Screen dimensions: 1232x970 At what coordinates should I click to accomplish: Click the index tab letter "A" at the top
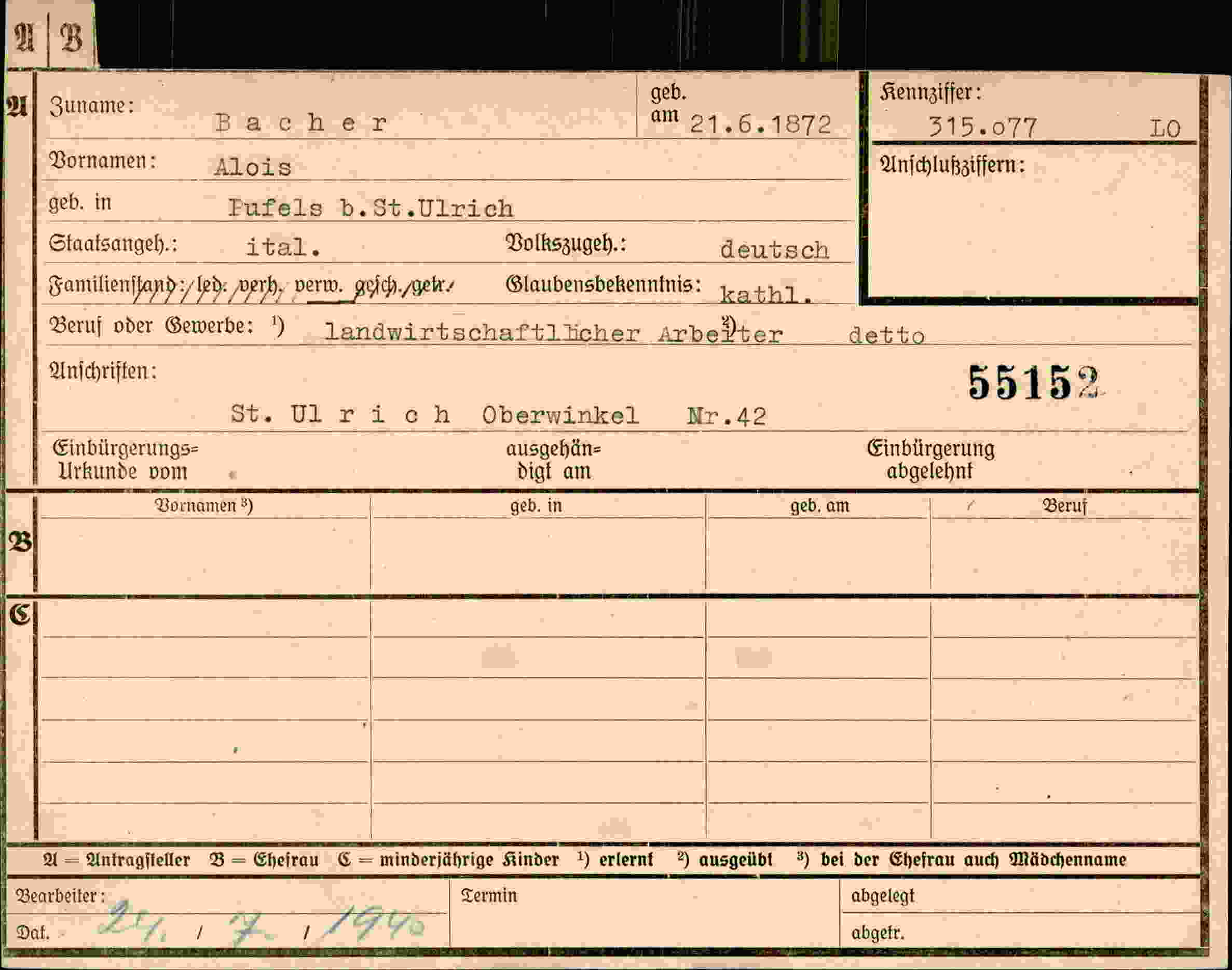coord(24,38)
